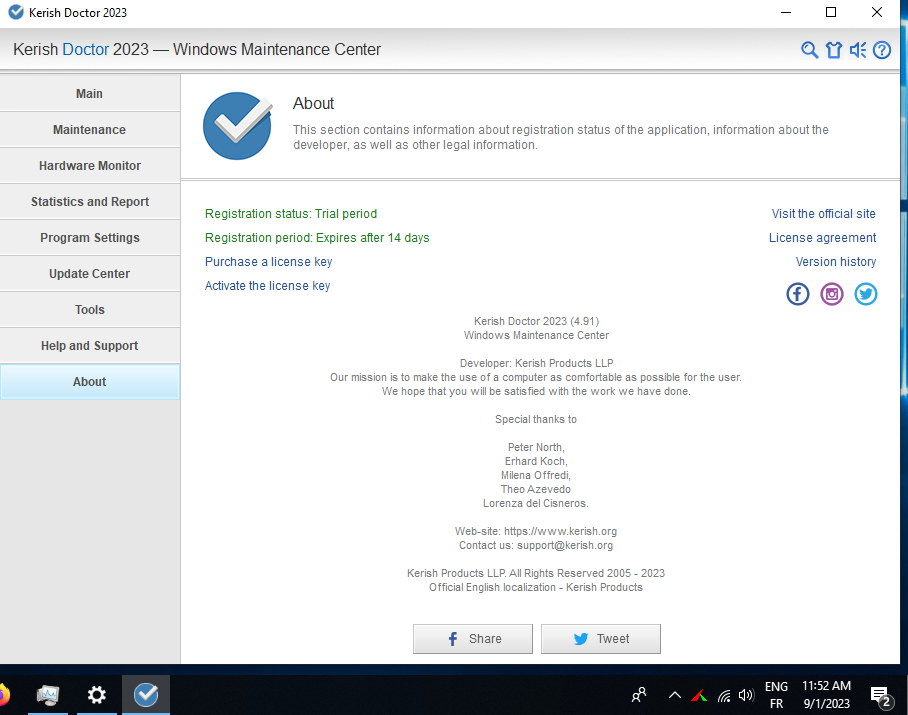Open the Tools section
Viewport: 908px width, 715px height.
90,310
